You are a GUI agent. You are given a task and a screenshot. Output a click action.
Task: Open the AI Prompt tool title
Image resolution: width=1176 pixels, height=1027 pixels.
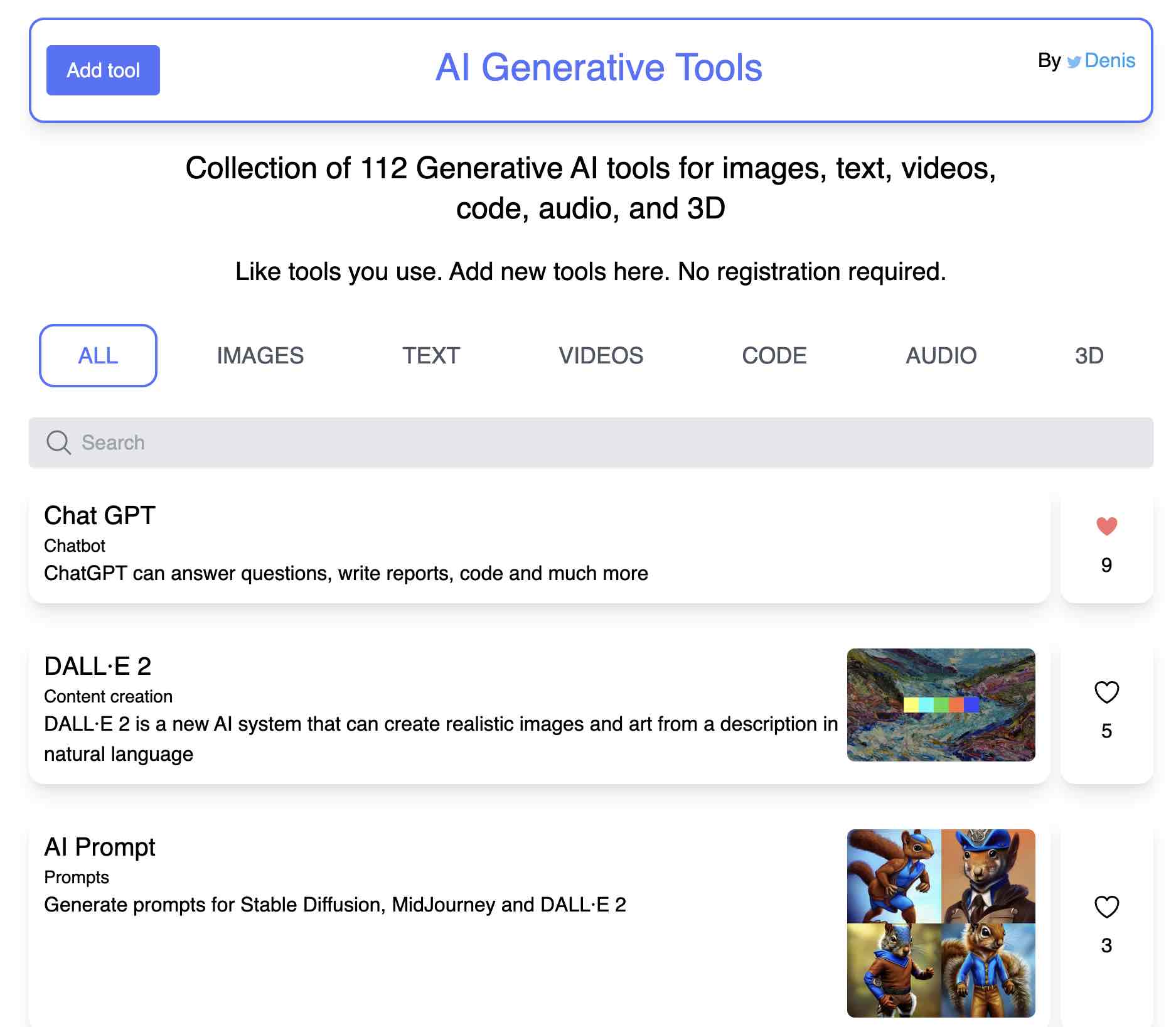(100, 847)
